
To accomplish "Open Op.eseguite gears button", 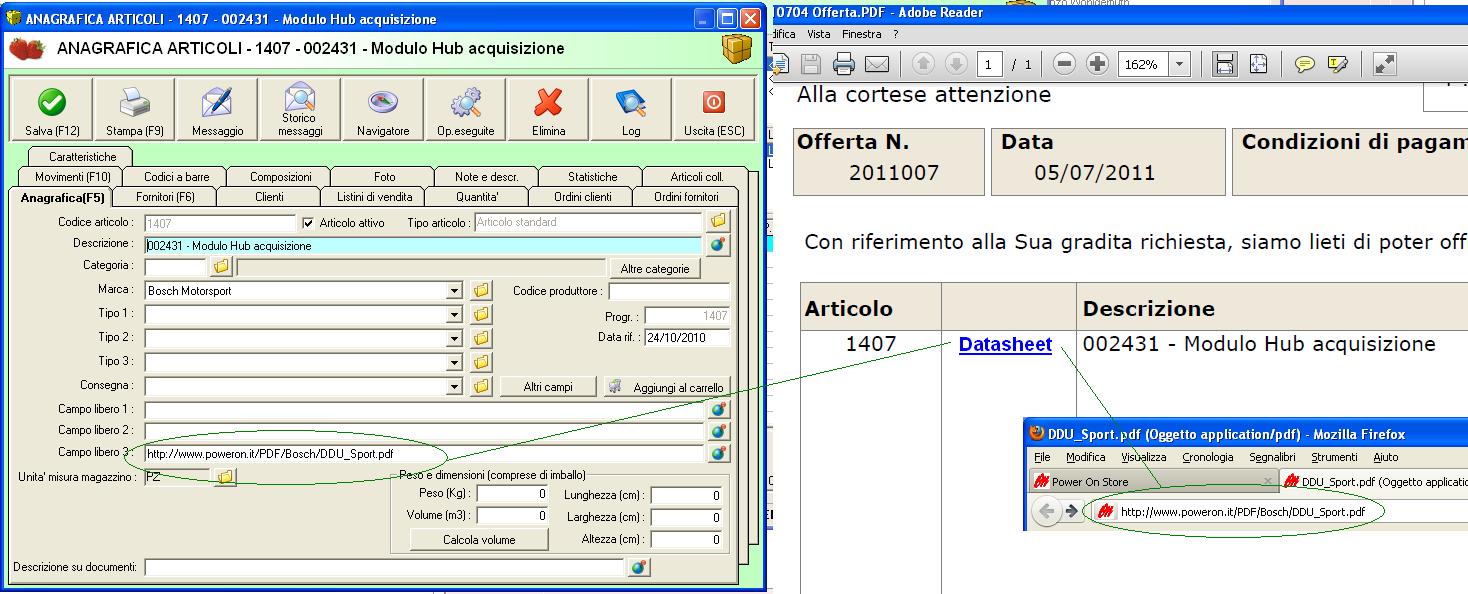I will [x=466, y=110].
